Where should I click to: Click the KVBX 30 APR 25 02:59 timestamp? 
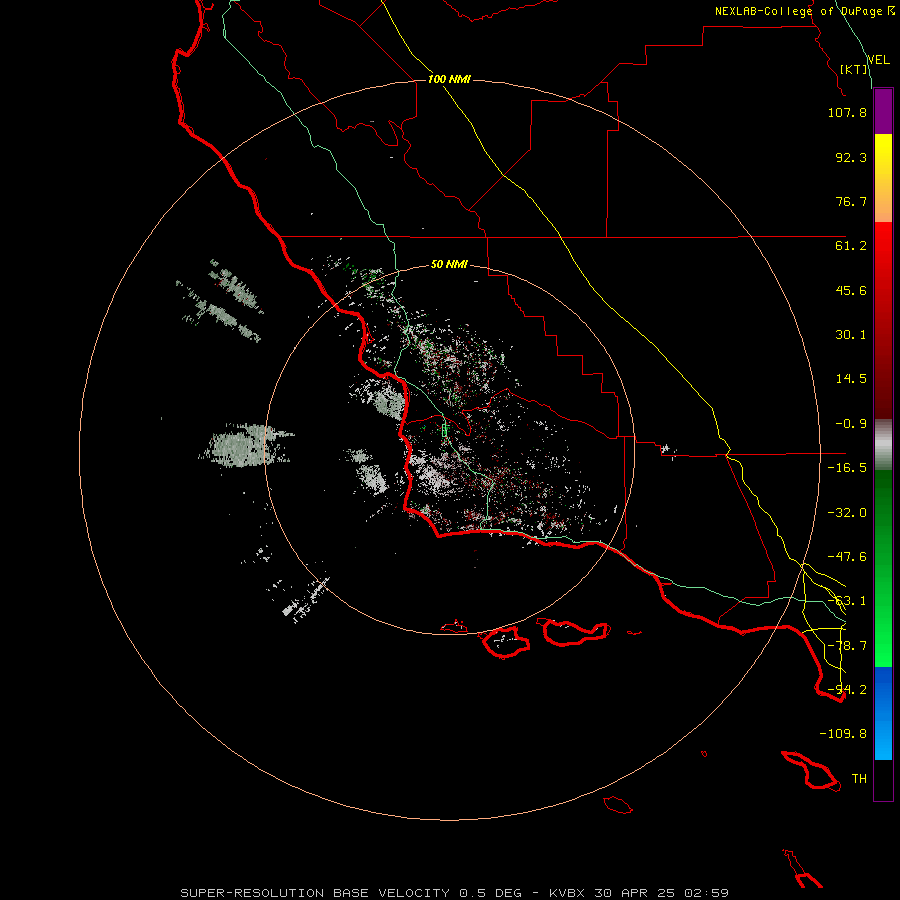639,893
